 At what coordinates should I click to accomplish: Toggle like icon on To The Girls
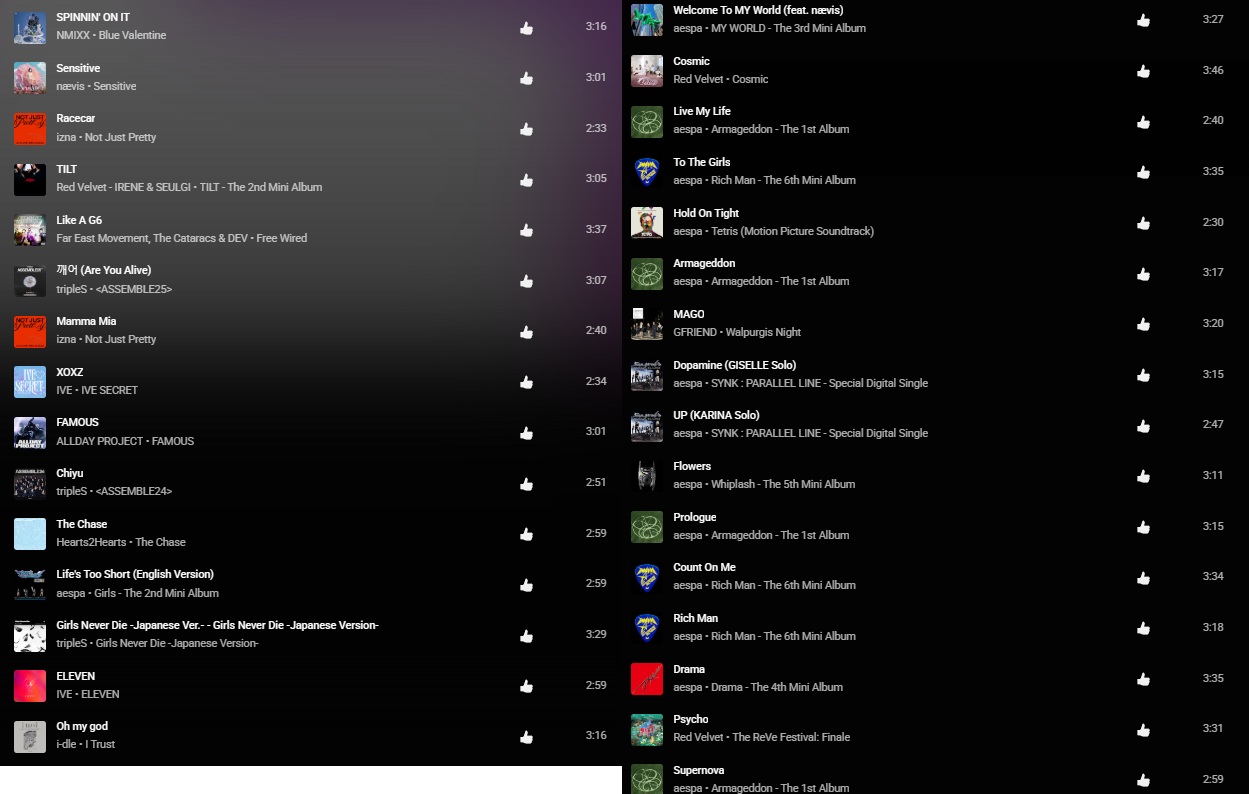(1143, 172)
